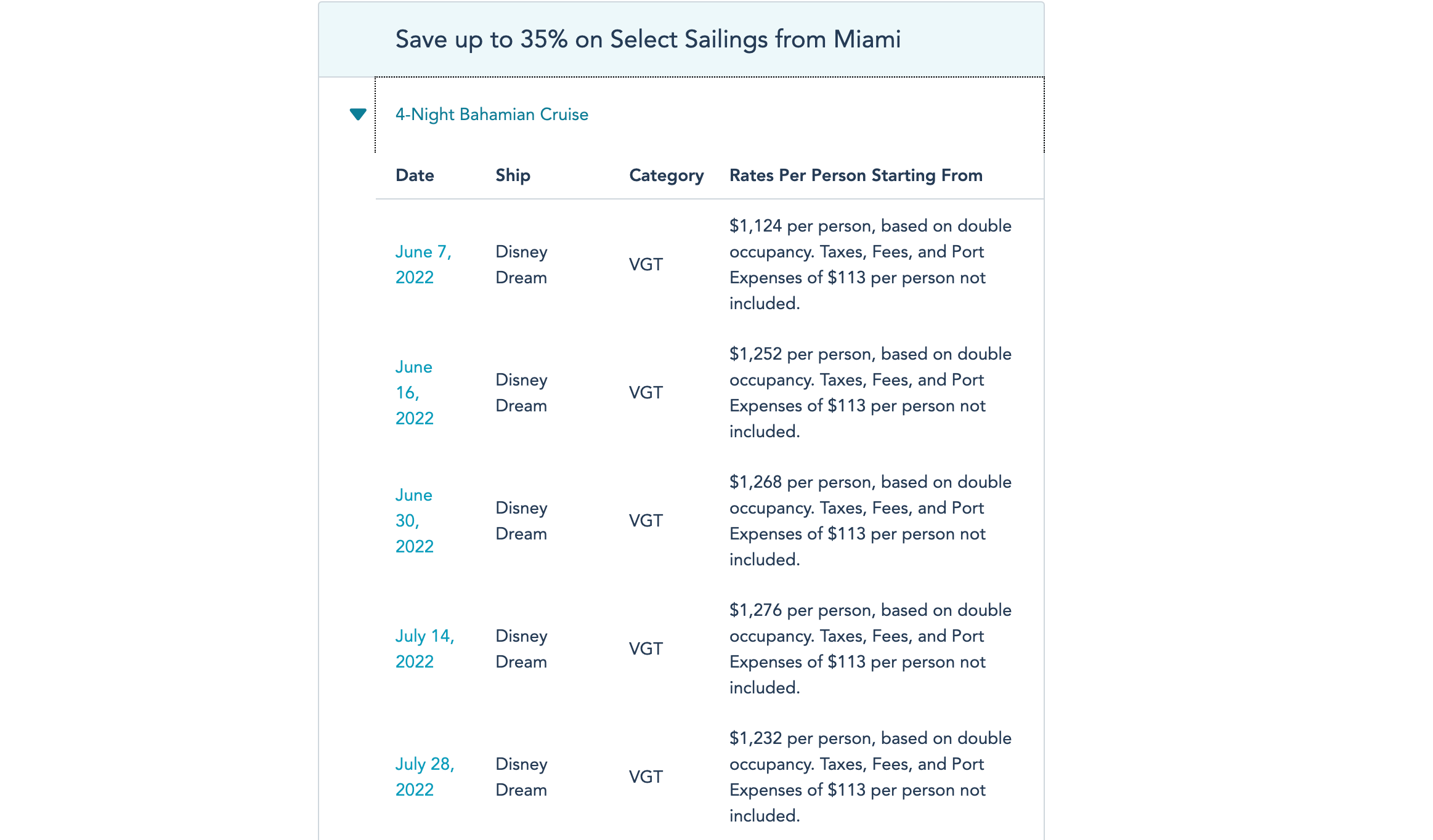Choose the June 30, 2022 sailing date

(415, 520)
